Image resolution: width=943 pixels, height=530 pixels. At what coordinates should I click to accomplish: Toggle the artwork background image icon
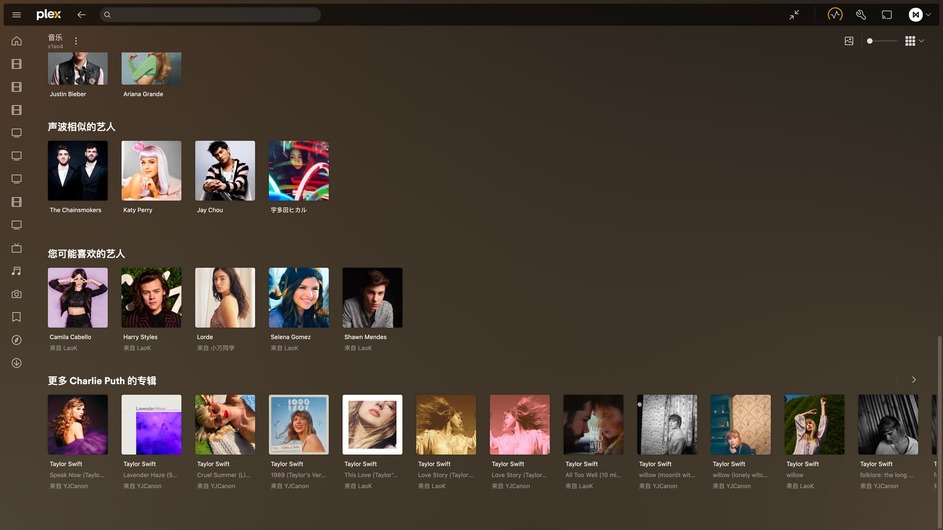click(x=849, y=41)
